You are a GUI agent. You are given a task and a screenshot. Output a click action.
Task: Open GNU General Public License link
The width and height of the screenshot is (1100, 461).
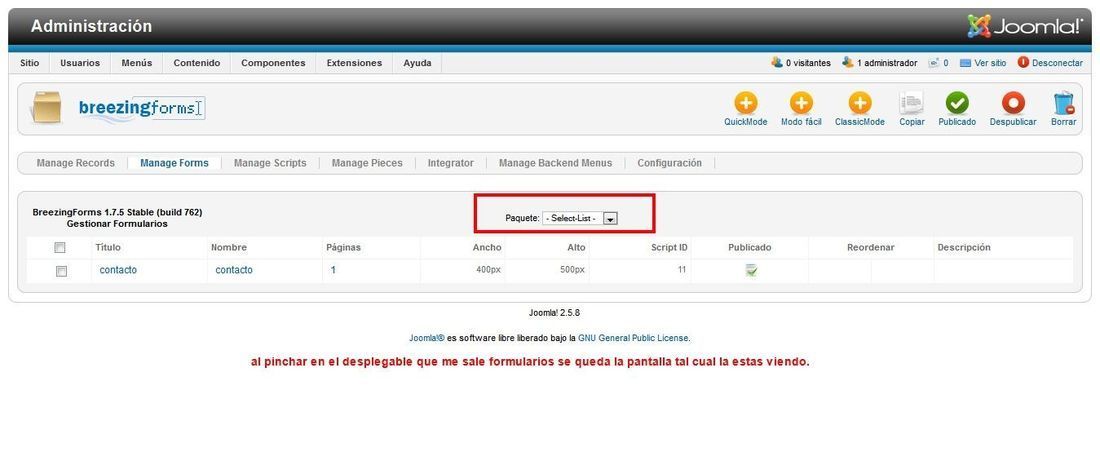(x=633, y=338)
